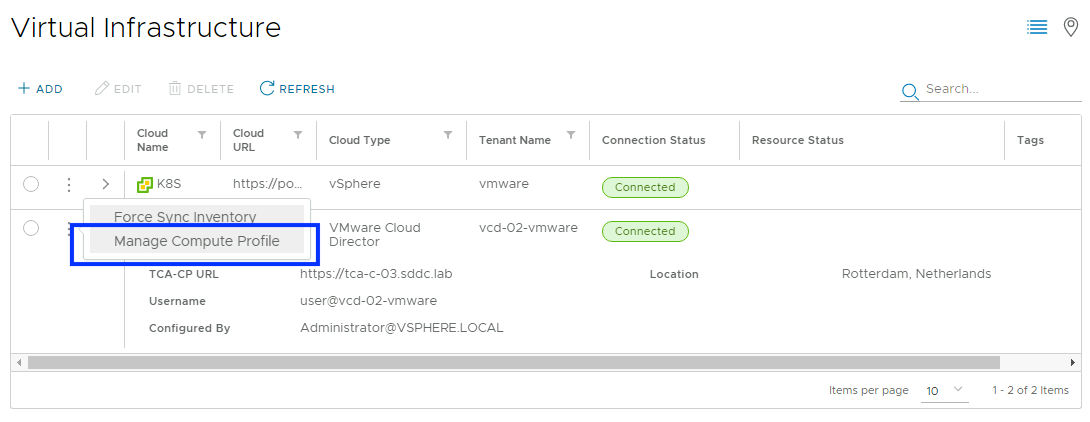
Task: Open the K8S row actions menu
Action: [x=68, y=185]
